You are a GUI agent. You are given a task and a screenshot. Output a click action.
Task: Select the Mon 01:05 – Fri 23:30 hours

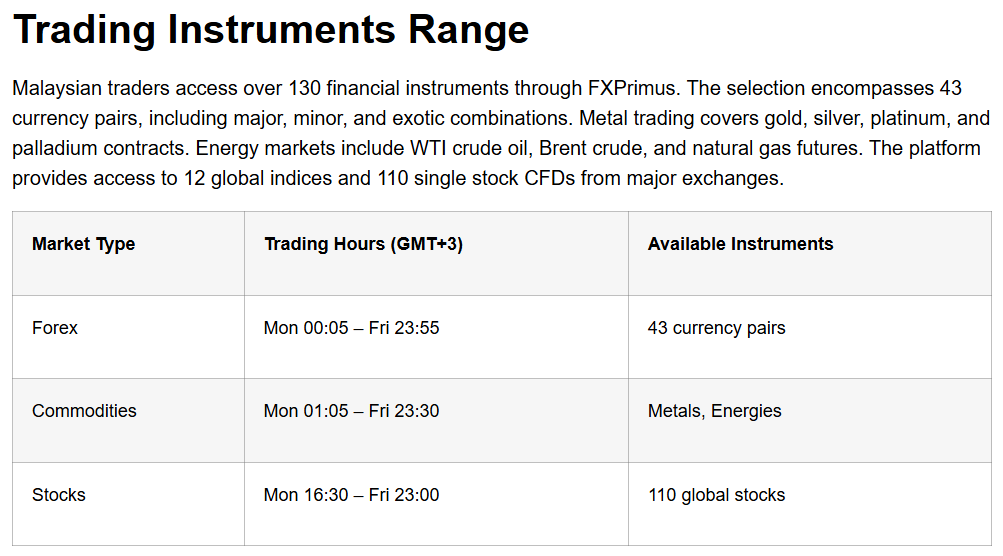(351, 411)
